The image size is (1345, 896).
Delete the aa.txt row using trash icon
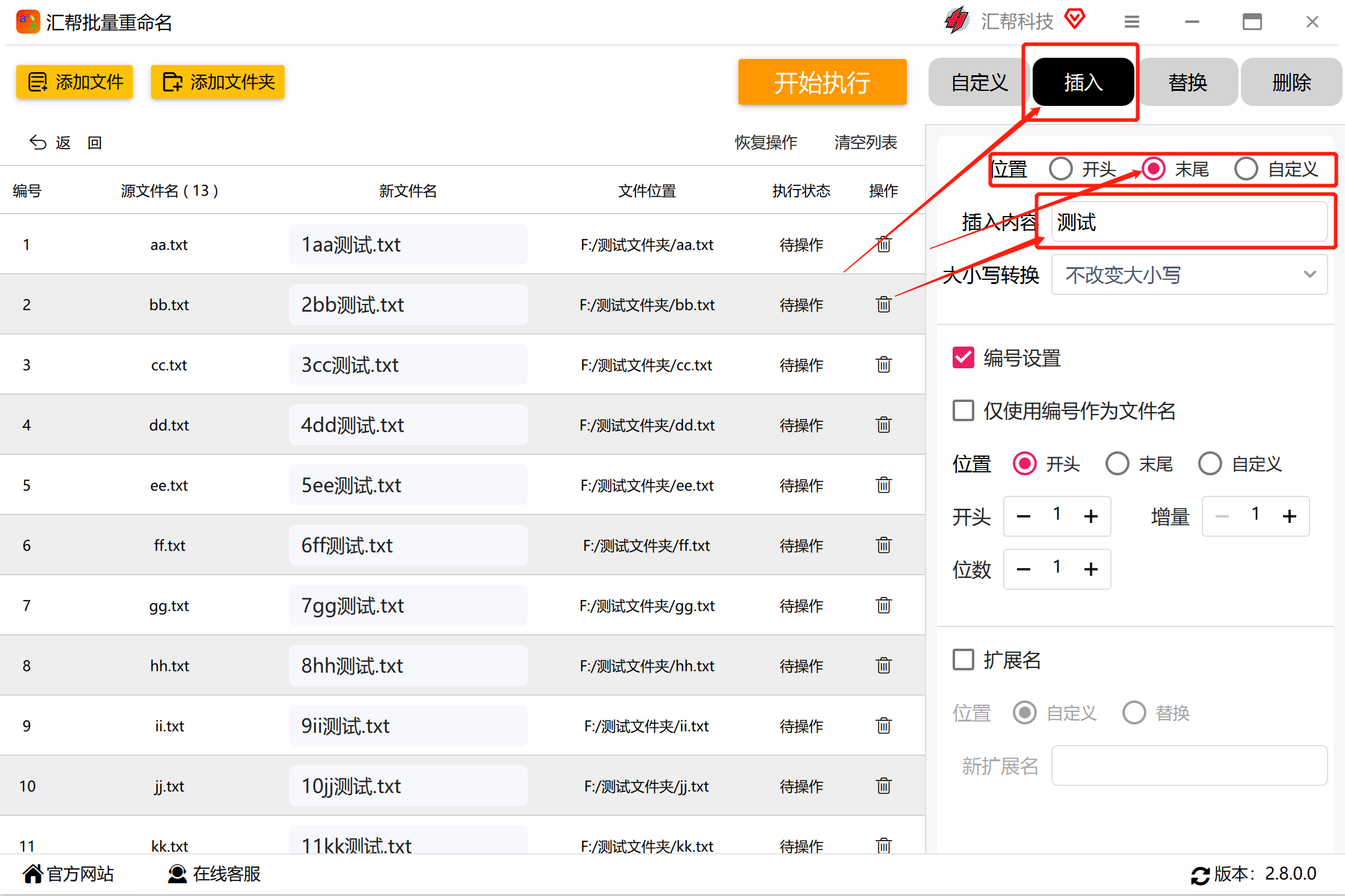883,244
